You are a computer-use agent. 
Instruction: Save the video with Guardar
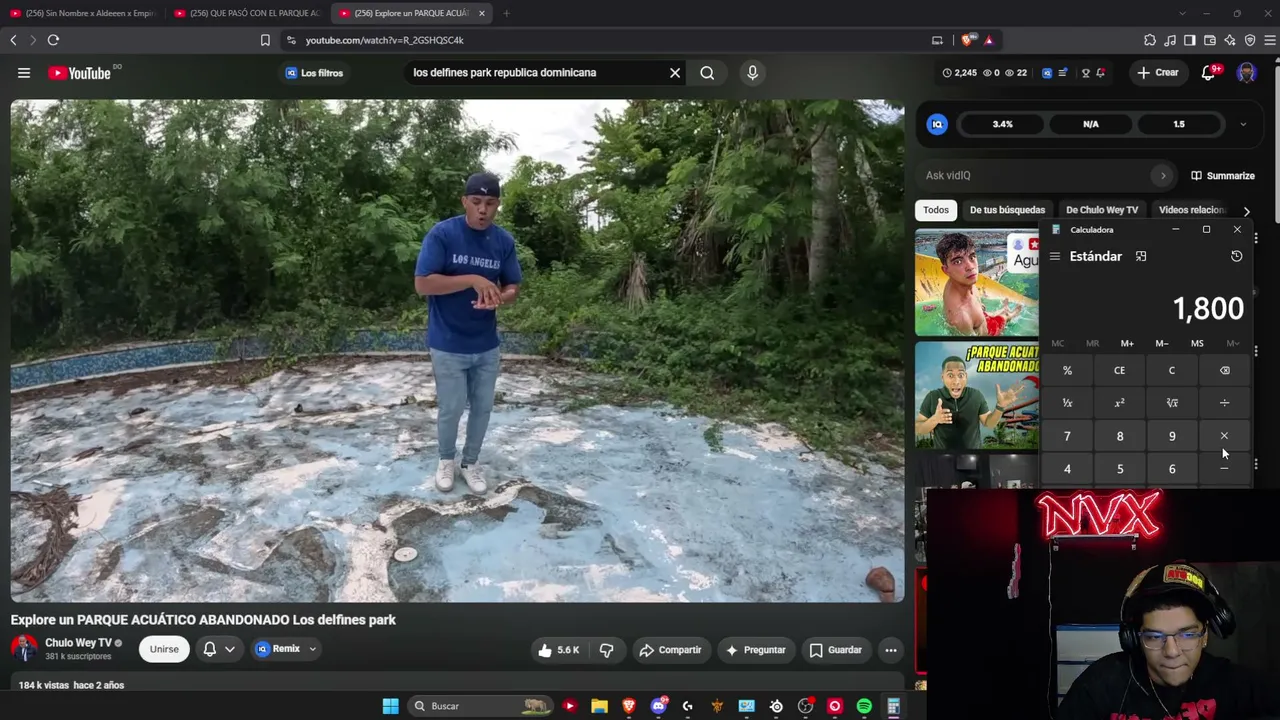835,650
